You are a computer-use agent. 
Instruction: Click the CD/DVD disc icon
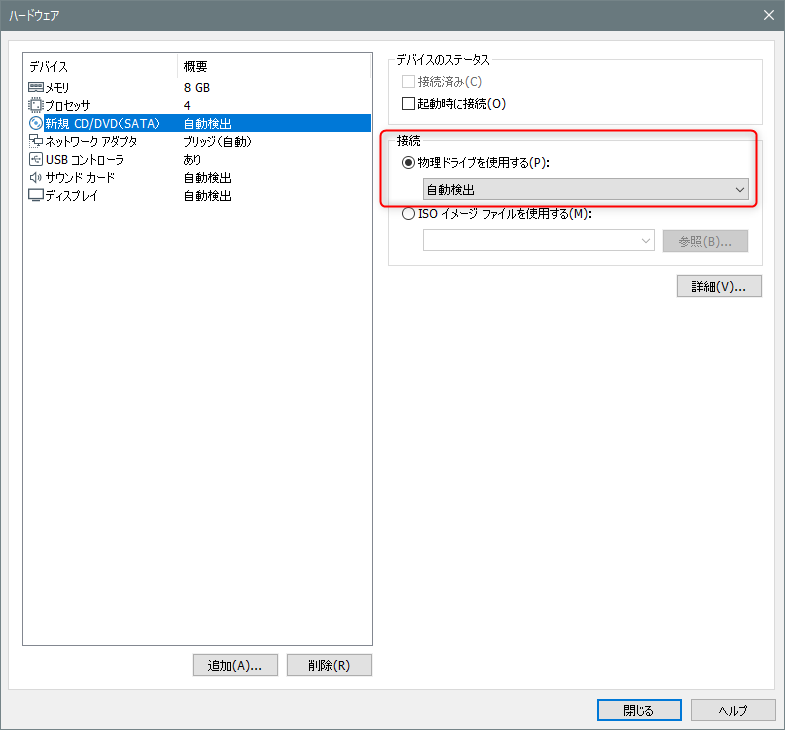pyautogui.click(x=36, y=123)
